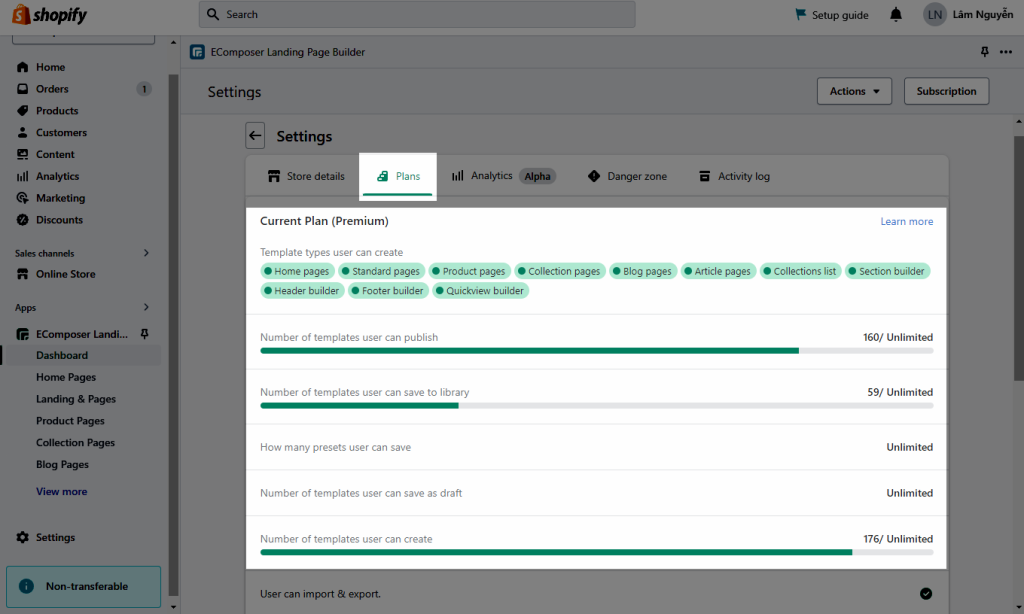Click the Content icon in sidebar

point(23,154)
